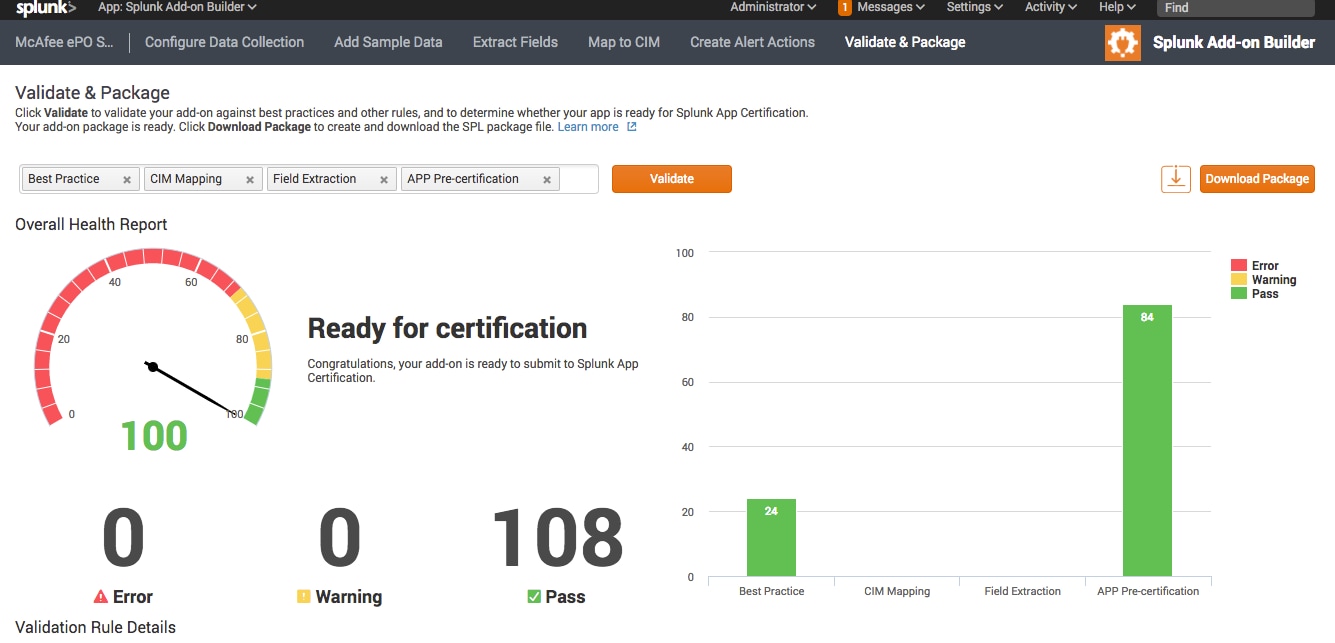Click the red Error legend swatch
The height and width of the screenshot is (643, 1335).
point(1239,266)
